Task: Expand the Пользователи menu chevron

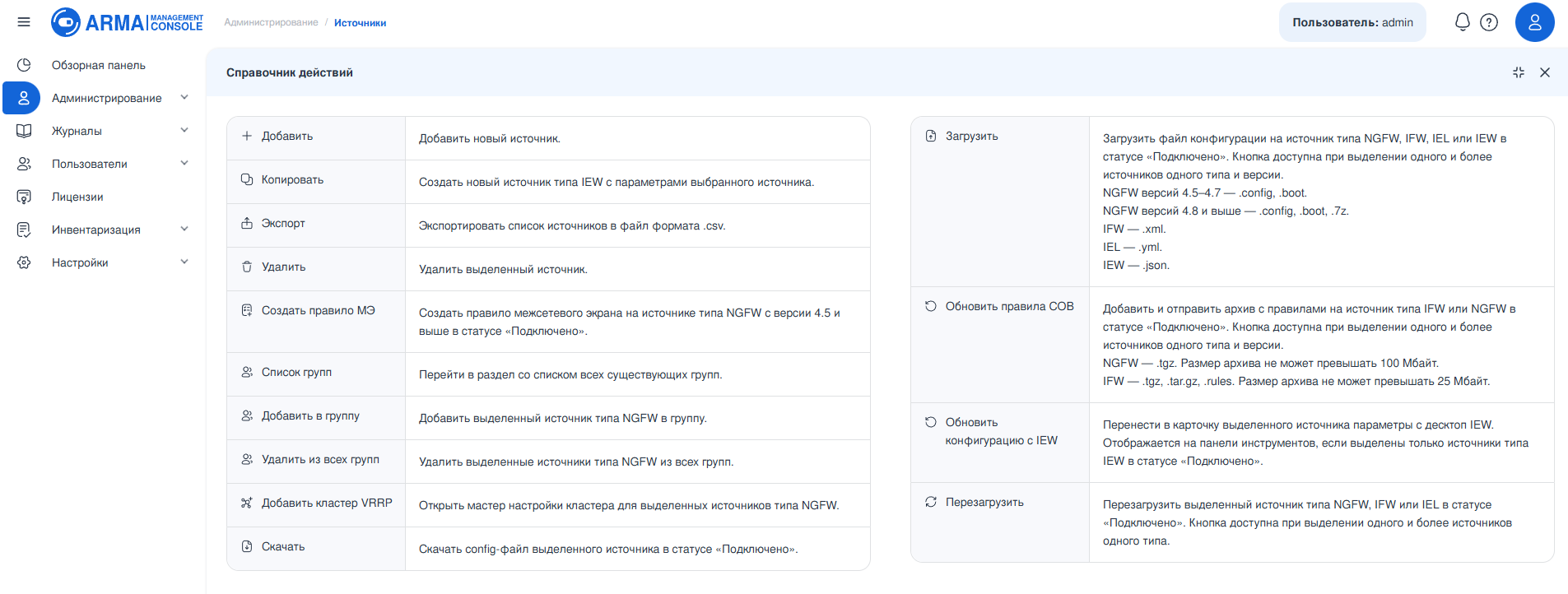Action: [x=184, y=163]
